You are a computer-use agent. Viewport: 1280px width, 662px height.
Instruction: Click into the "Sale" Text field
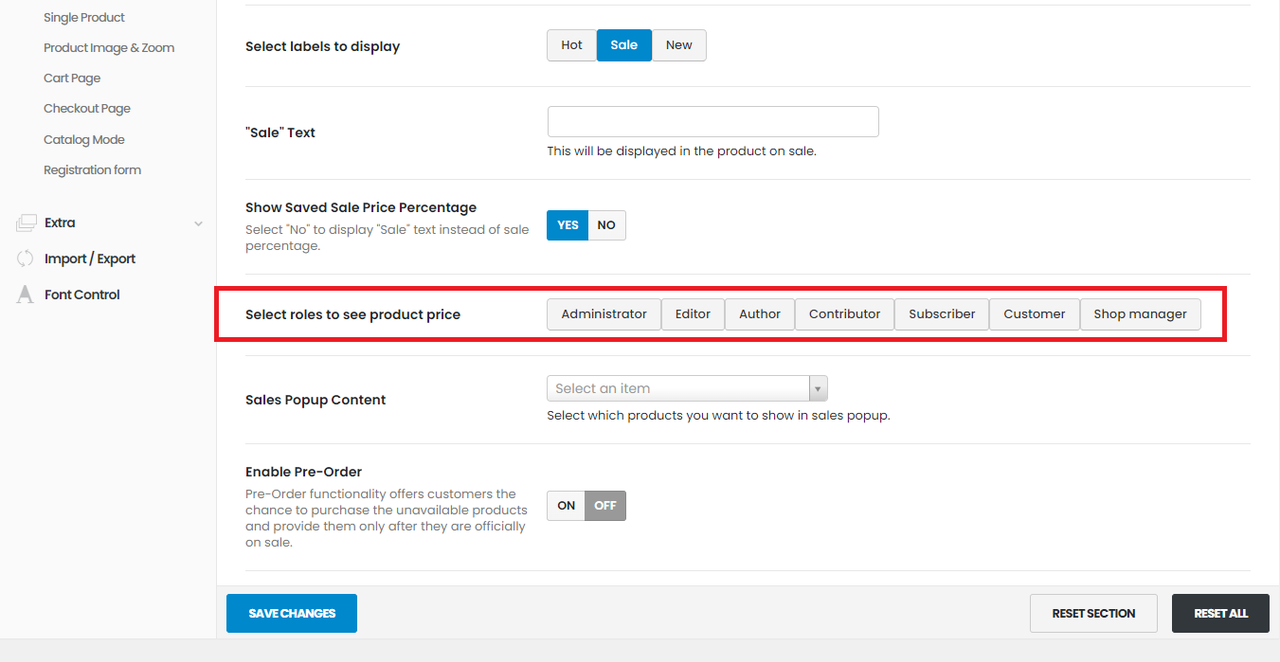click(712, 122)
